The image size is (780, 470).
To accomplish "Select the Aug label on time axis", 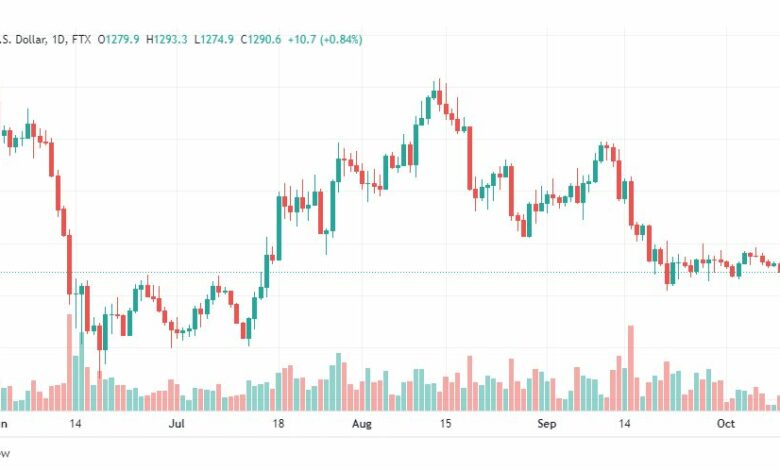I will tap(362, 424).
